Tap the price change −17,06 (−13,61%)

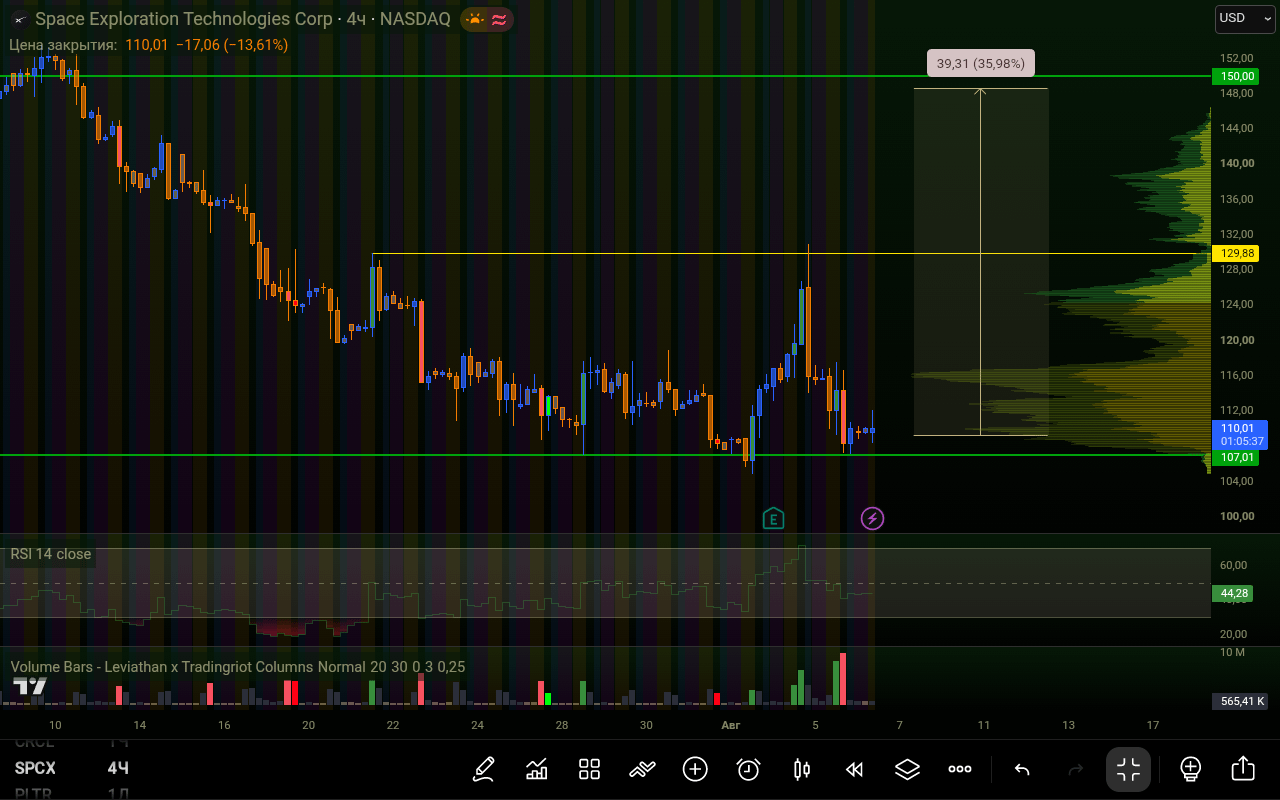click(x=232, y=45)
